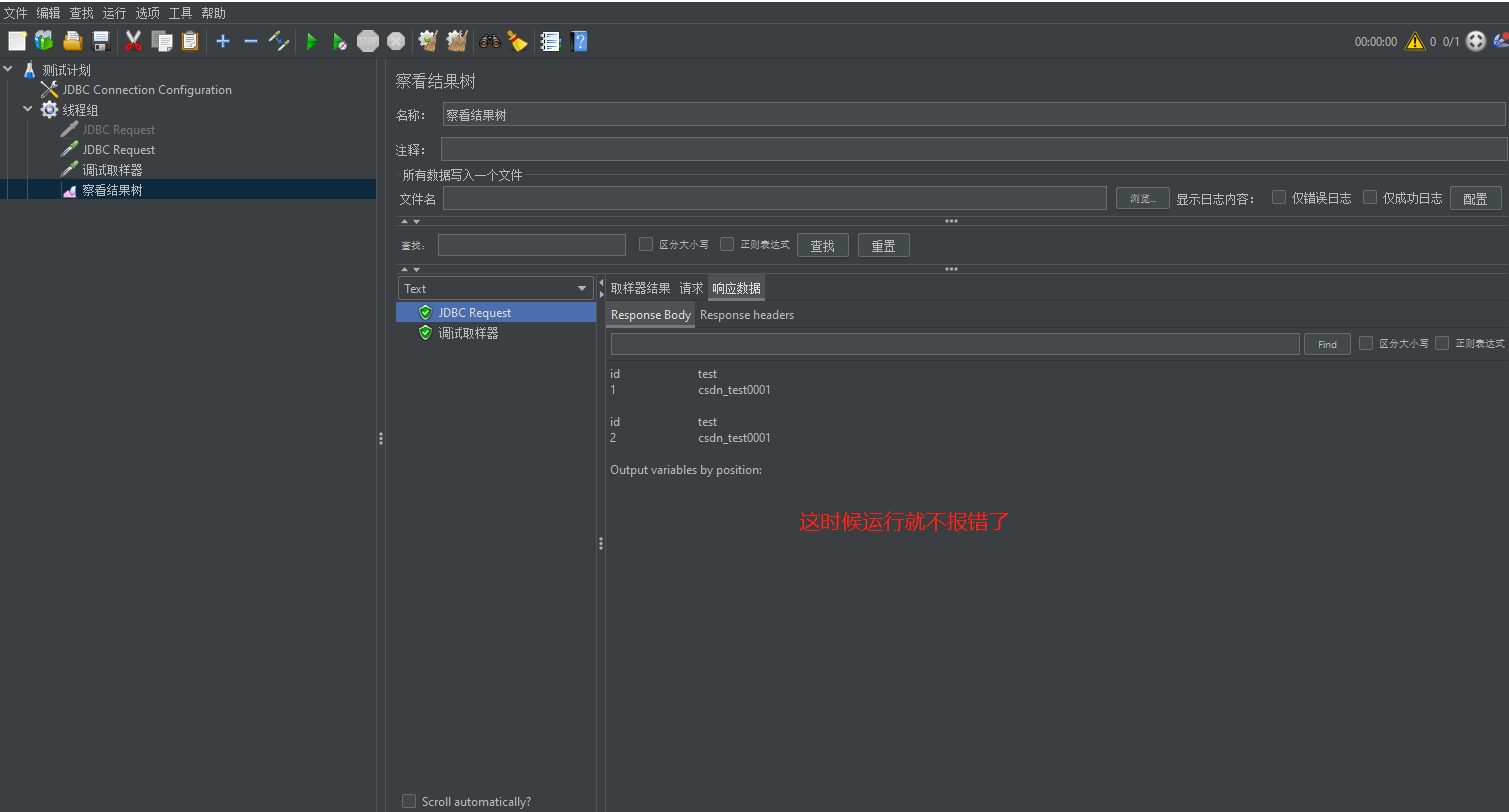Open the 编辑 menu
The width and height of the screenshot is (1509, 812).
pos(48,13)
